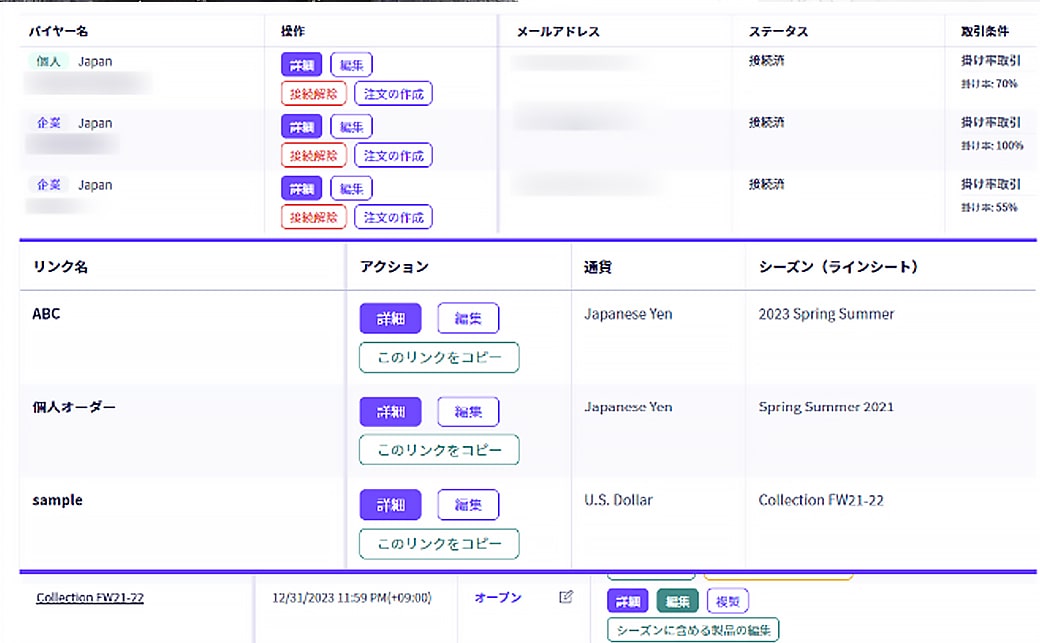Click the 操作 column header
The image size is (1040, 643).
(292, 31)
